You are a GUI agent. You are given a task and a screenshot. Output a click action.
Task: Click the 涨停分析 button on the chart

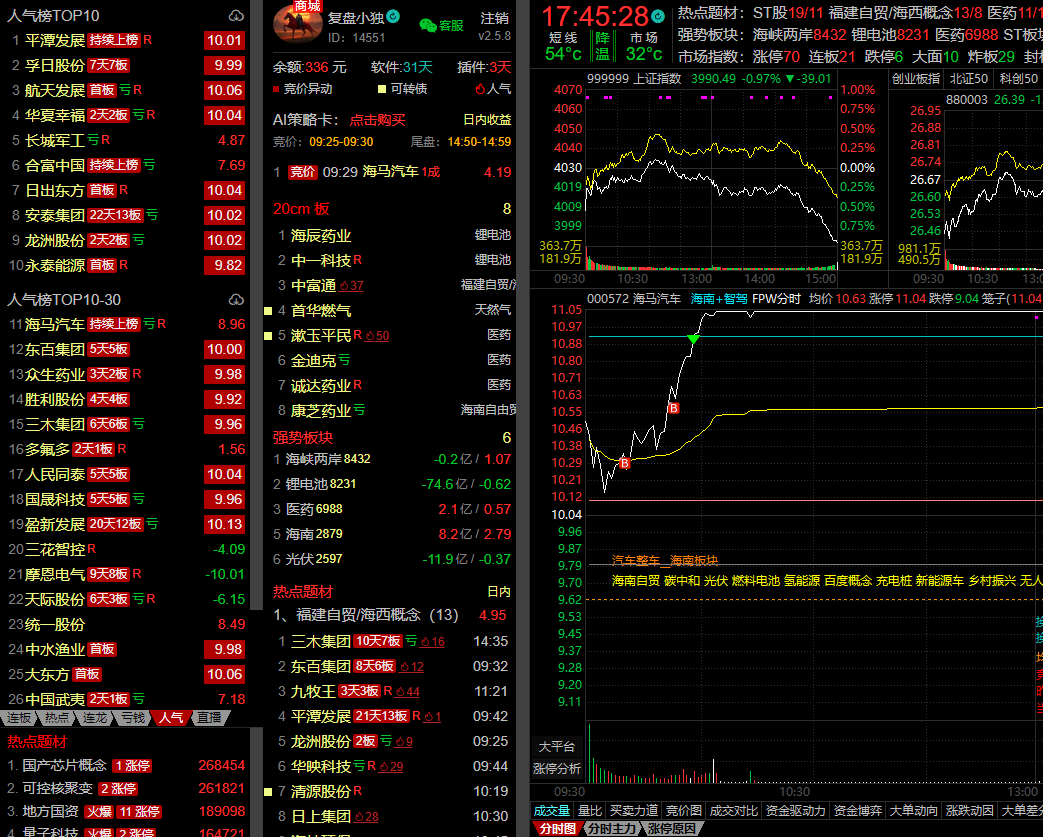click(557, 769)
